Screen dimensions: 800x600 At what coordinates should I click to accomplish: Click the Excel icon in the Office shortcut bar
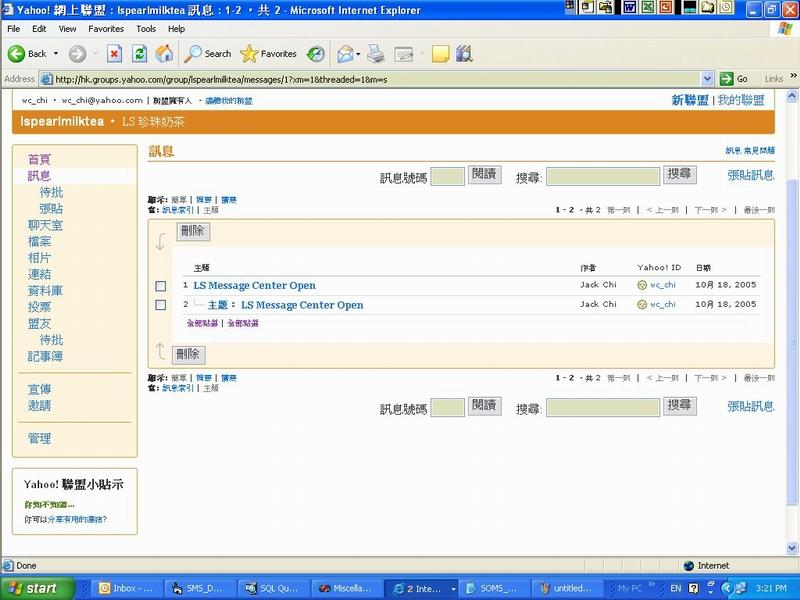click(648, 7)
